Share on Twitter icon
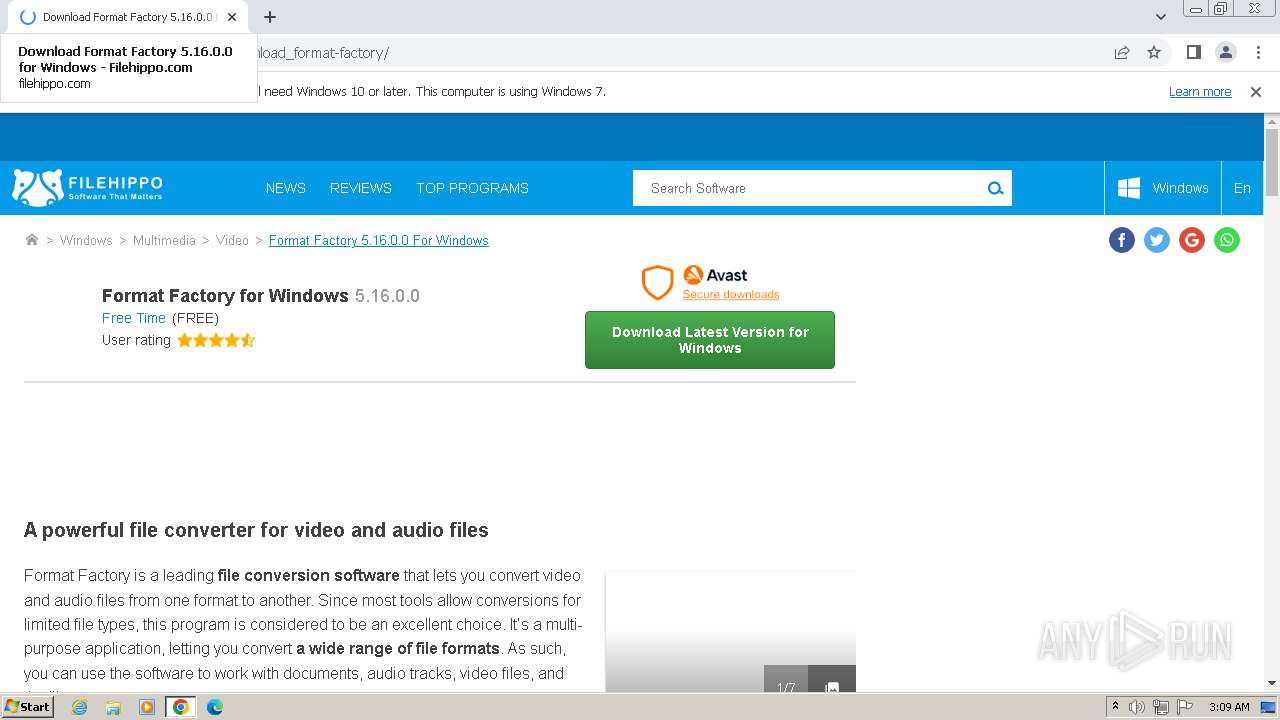This screenshot has height=720, width=1280. [x=1157, y=240]
